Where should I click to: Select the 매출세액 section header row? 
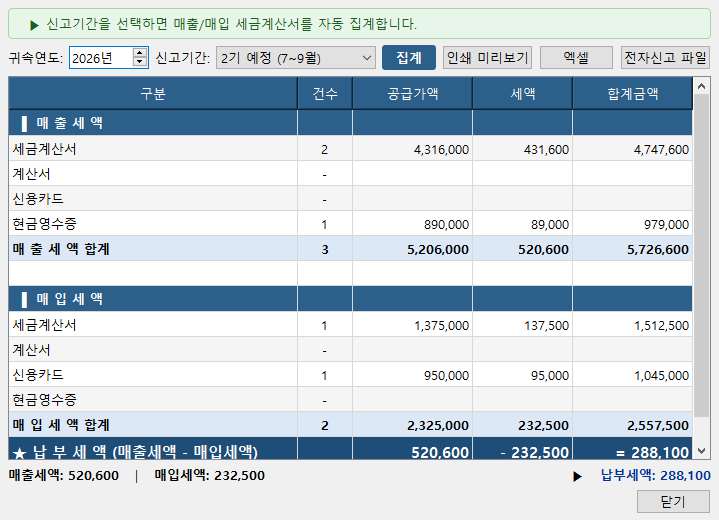click(350, 123)
